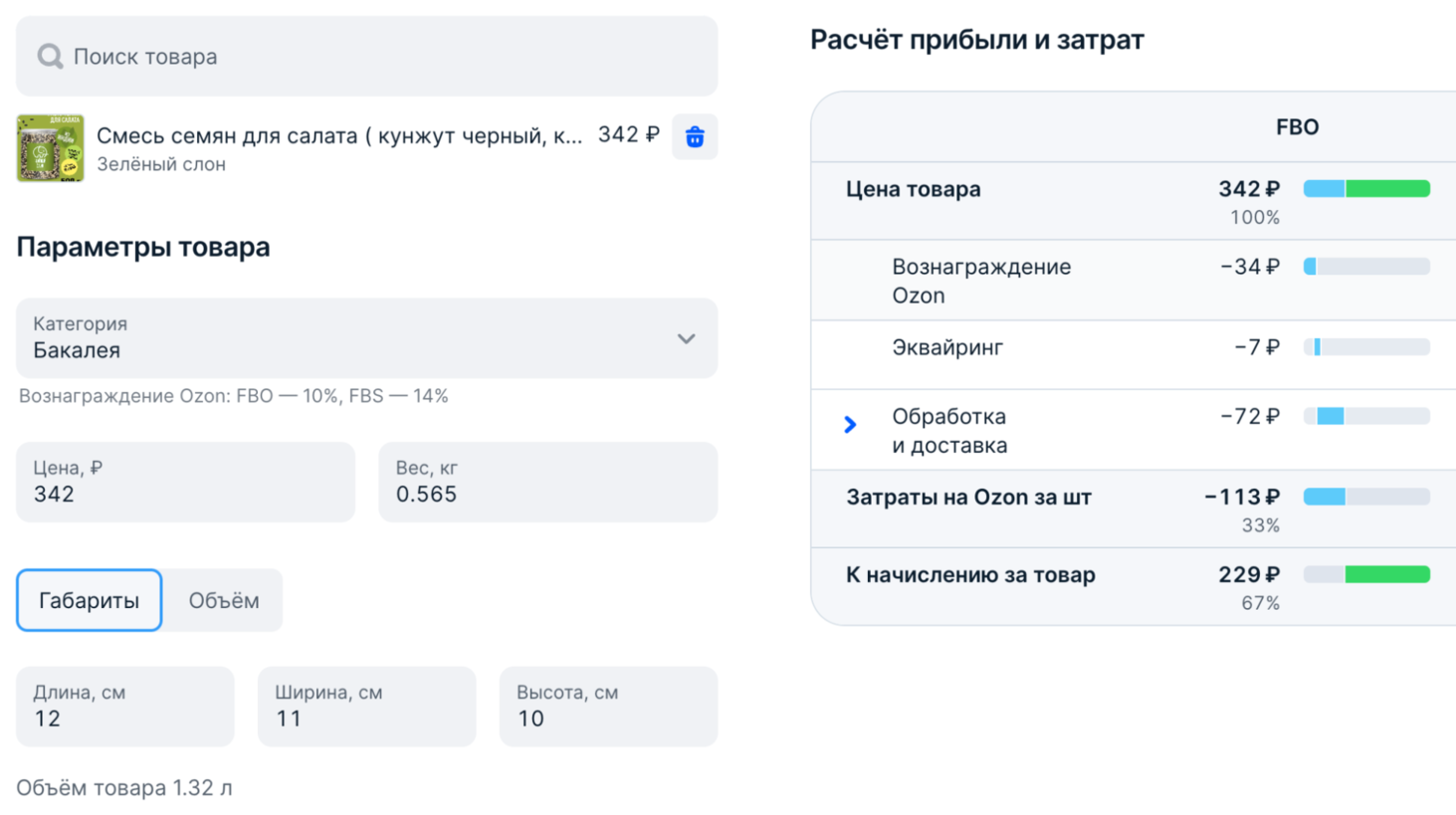Click the product name Смесь семян для салата
Screen dimensions: 1456x815
coord(338,136)
